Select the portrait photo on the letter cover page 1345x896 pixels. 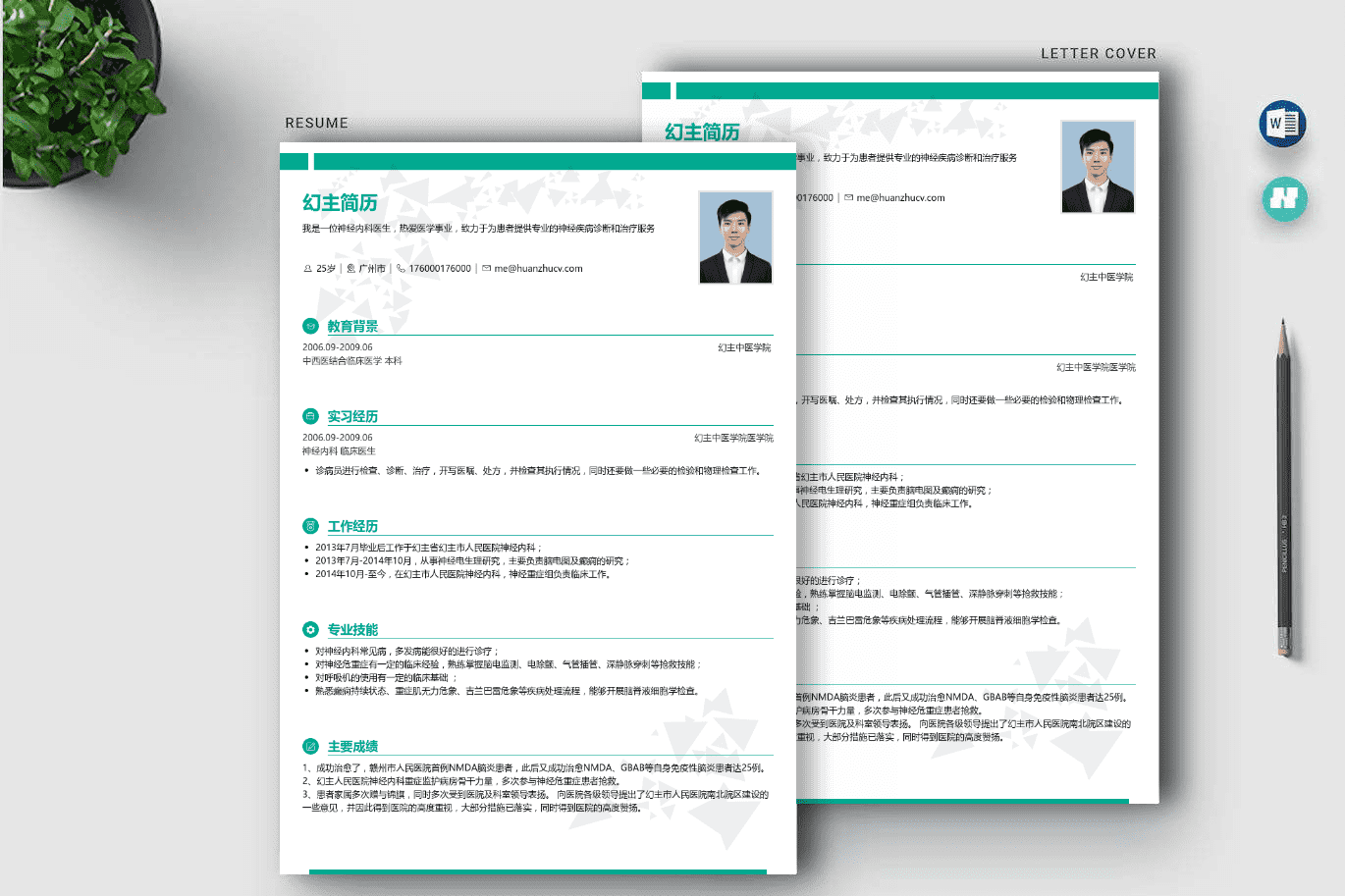pos(1098,167)
